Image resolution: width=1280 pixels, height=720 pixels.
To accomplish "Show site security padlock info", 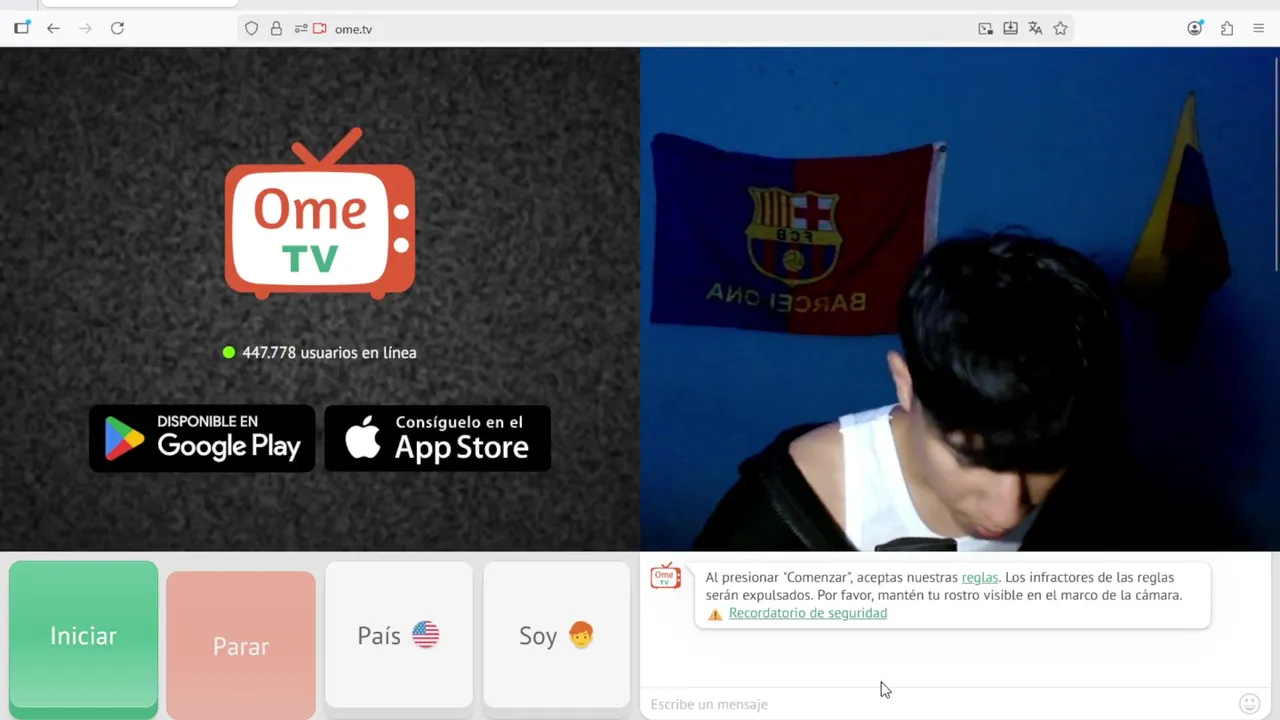I will point(276,29).
